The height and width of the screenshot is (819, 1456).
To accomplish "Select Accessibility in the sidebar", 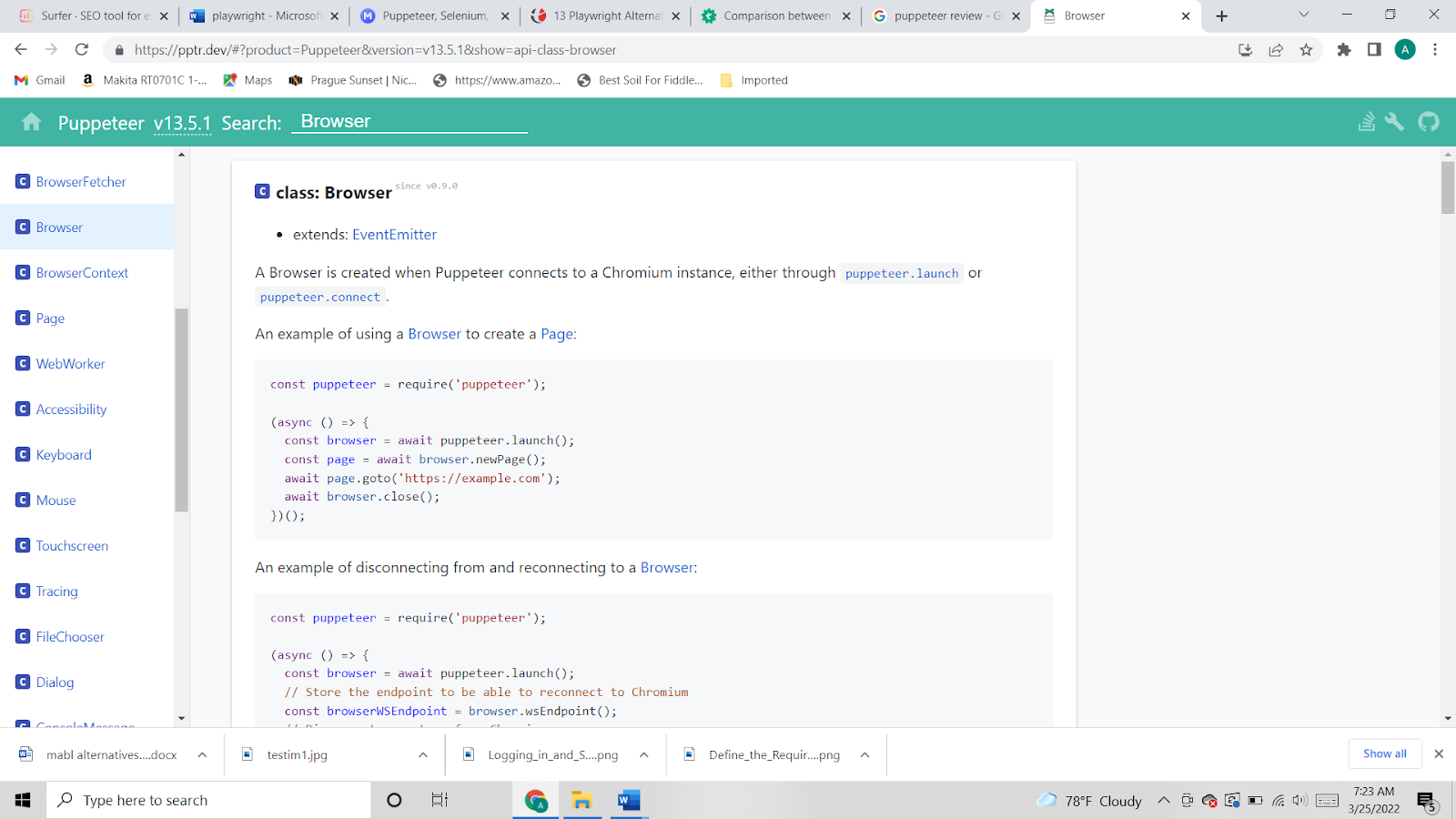I will point(71,409).
